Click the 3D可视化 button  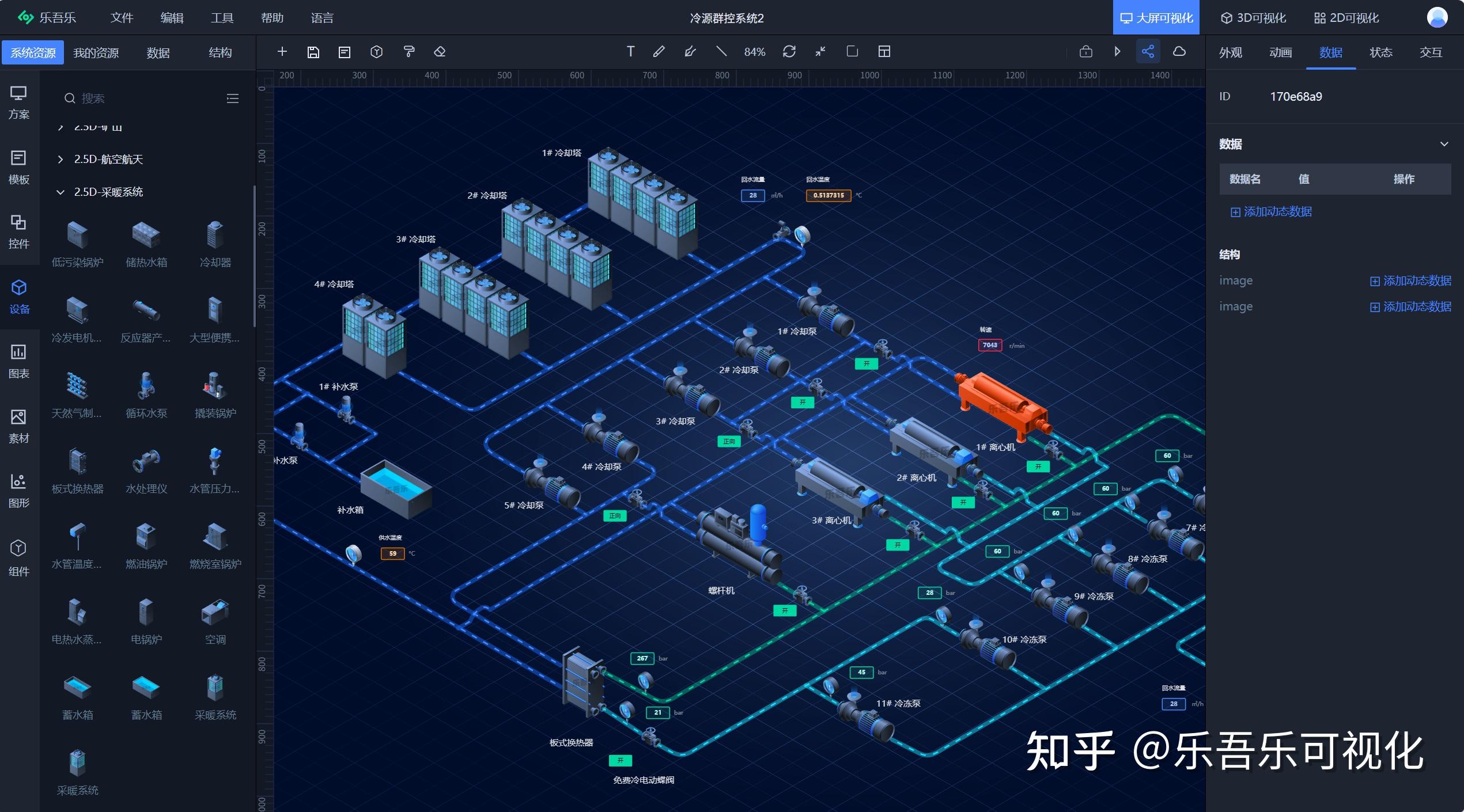1253,18
